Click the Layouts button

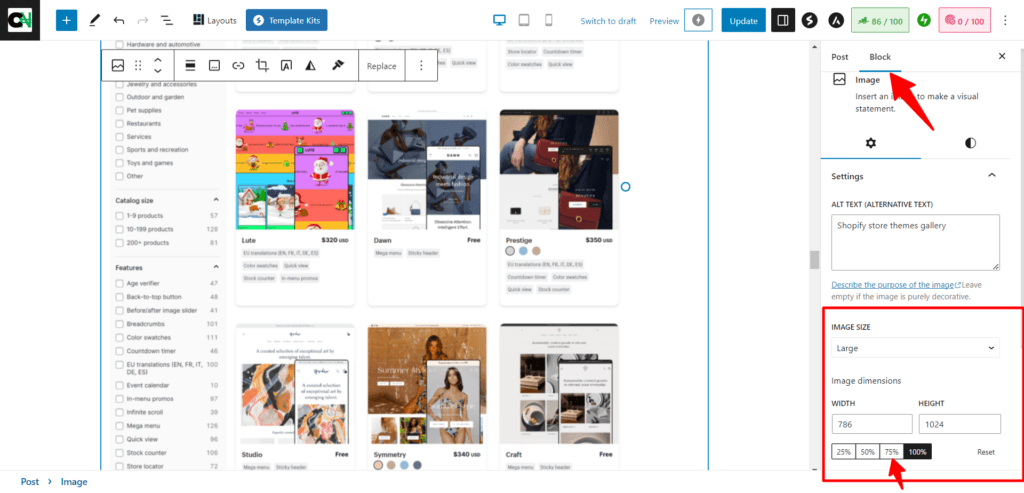click(215, 20)
